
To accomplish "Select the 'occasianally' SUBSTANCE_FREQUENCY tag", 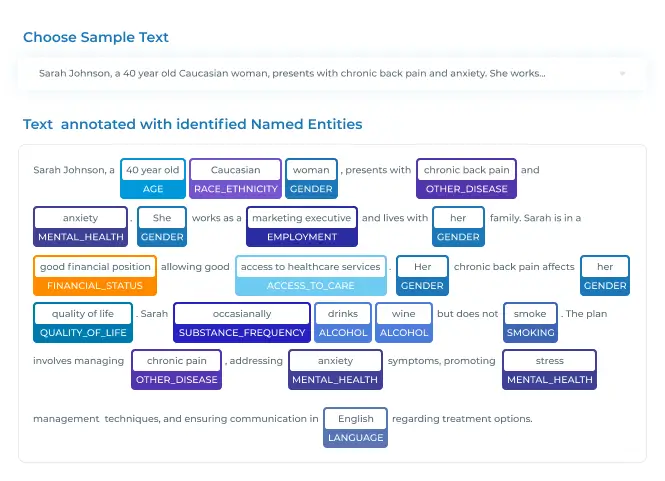I will (x=242, y=322).
